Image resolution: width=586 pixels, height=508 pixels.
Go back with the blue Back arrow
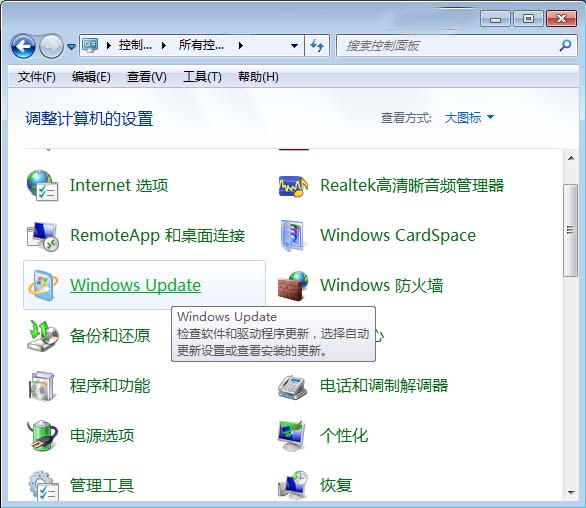[23, 46]
